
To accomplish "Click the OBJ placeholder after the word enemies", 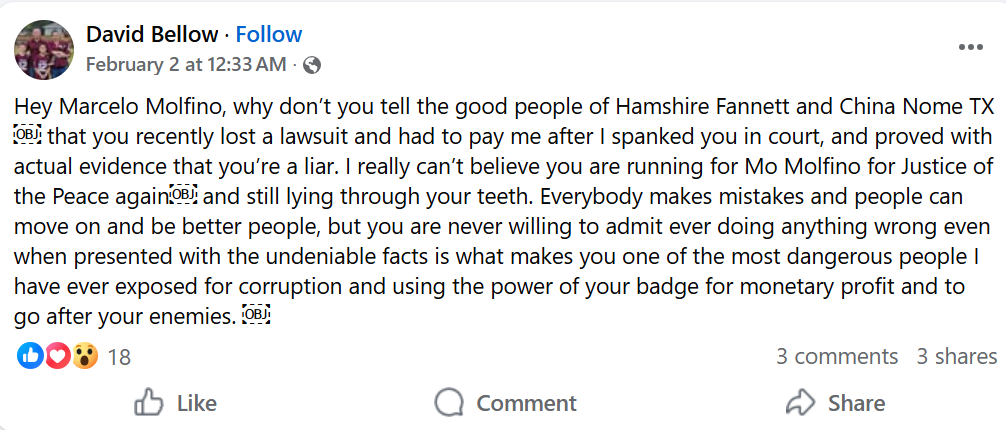I will point(257,316).
